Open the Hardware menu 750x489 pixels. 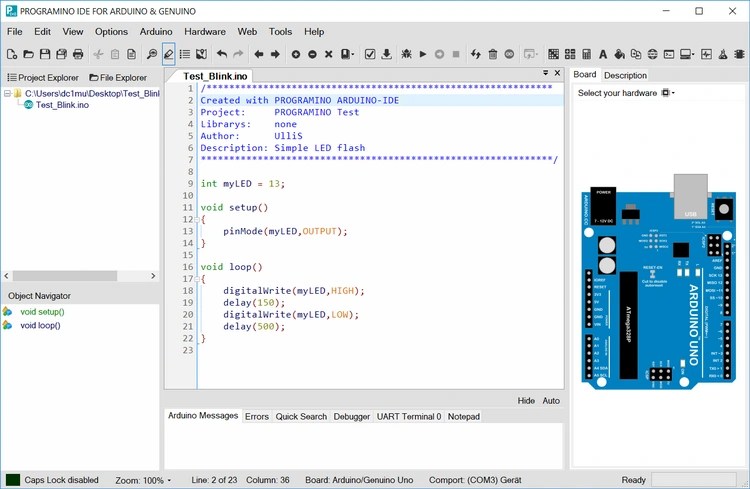[x=205, y=32]
